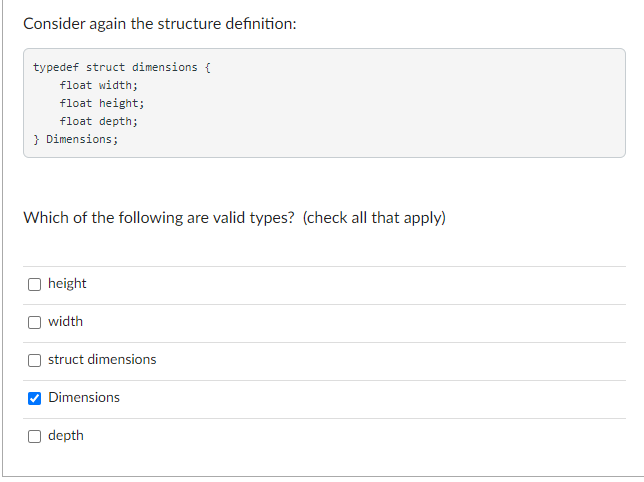
Task: Click the "float height;" code line
Action: point(102,103)
